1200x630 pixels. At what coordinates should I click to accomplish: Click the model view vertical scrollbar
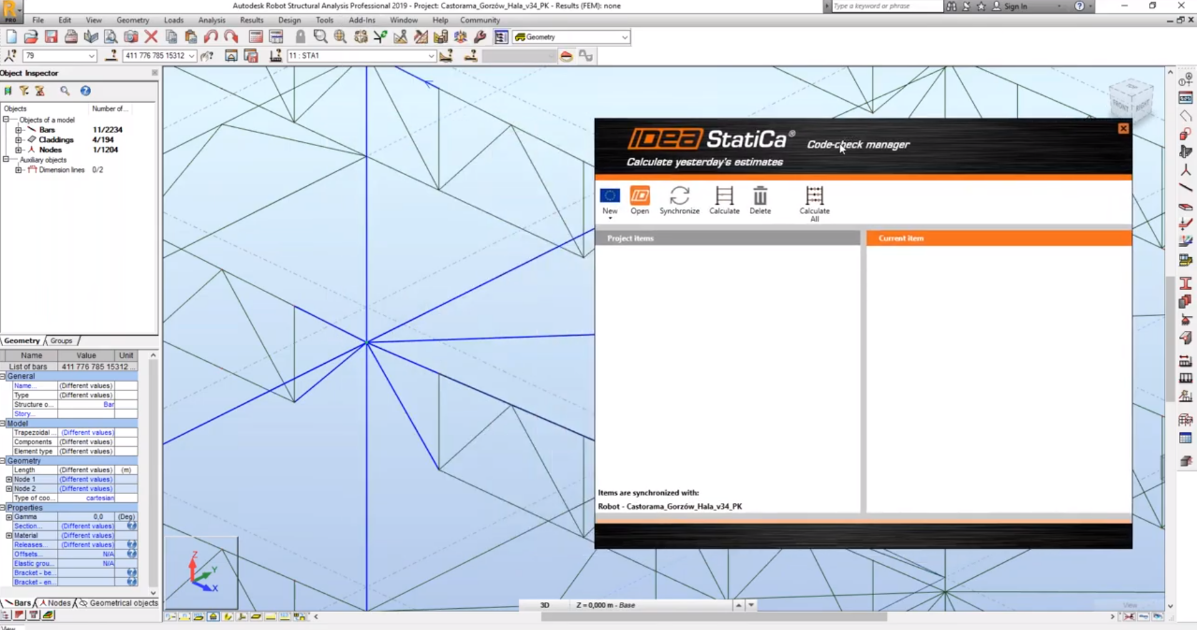pos(1170,340)
